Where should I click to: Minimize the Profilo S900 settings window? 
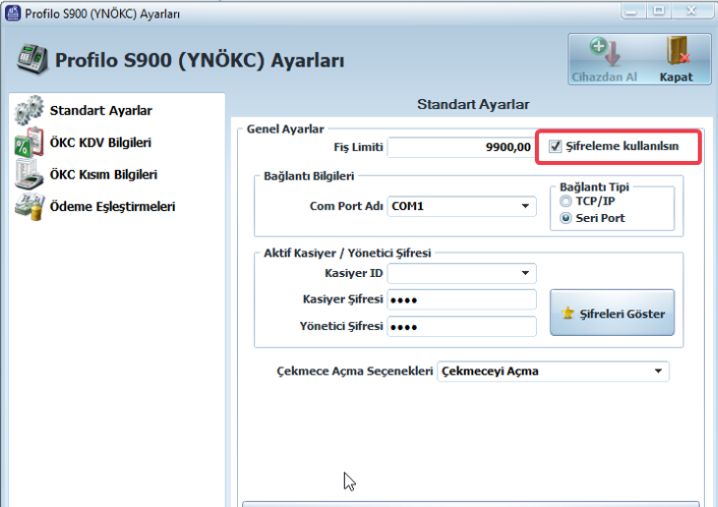(631, 11)
